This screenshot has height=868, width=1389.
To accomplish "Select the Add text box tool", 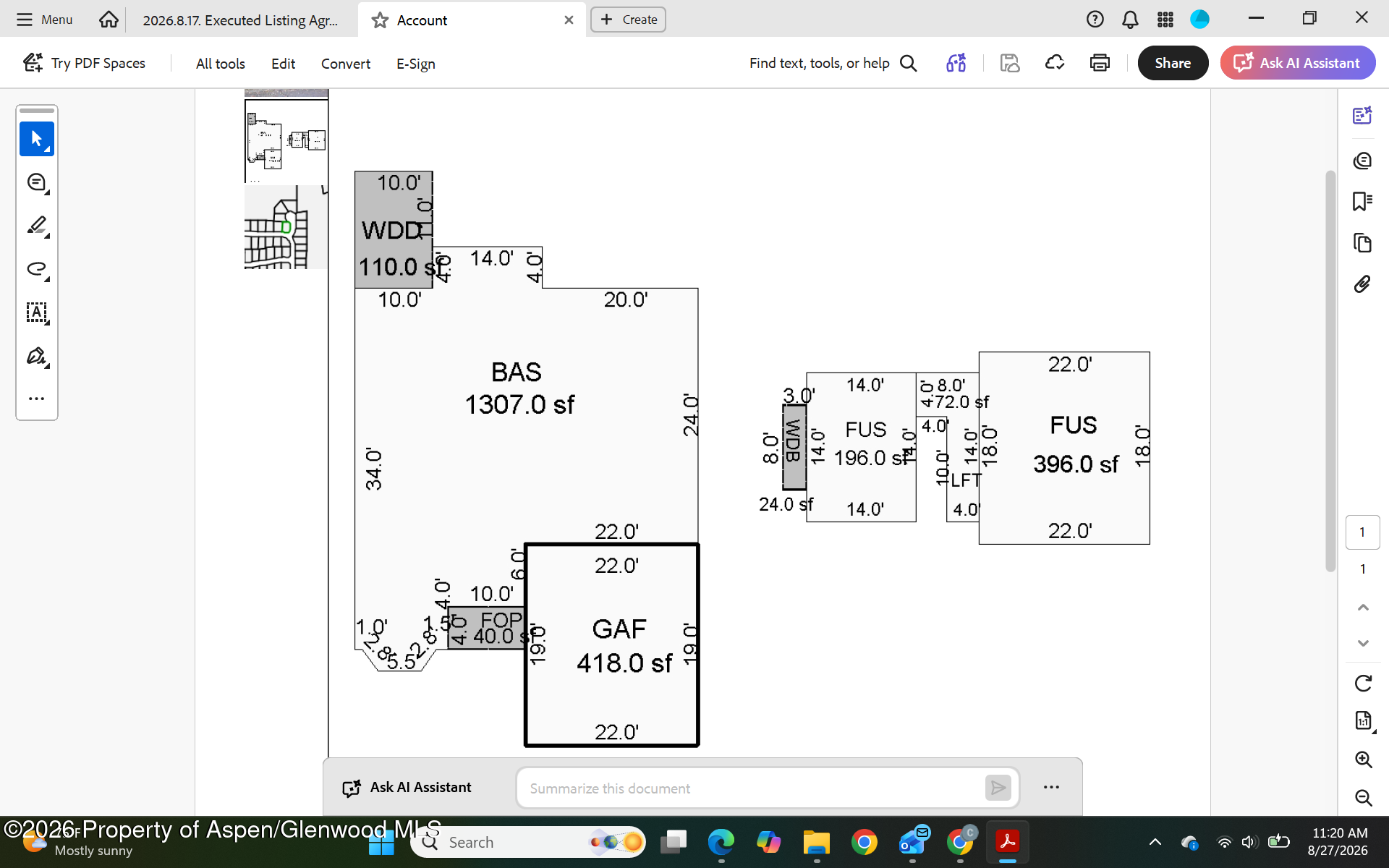I will pos(37,312).
